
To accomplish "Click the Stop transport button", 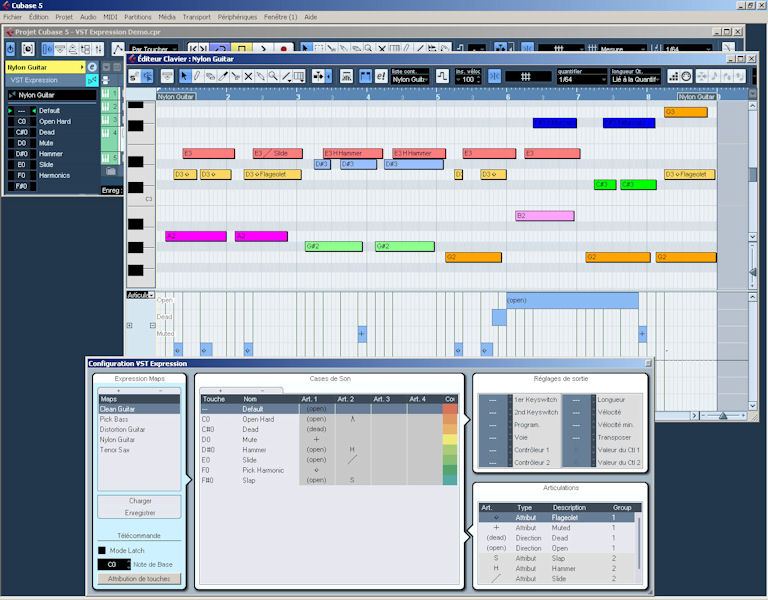I will [241, 48].
